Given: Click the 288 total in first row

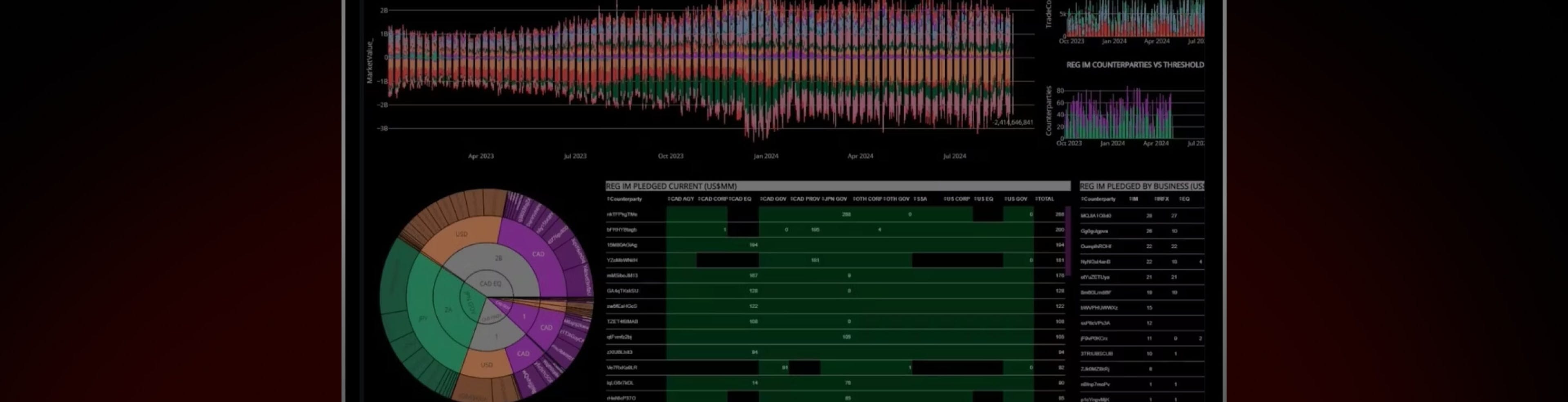Looking at the screenshot, I should point(1060,214).
